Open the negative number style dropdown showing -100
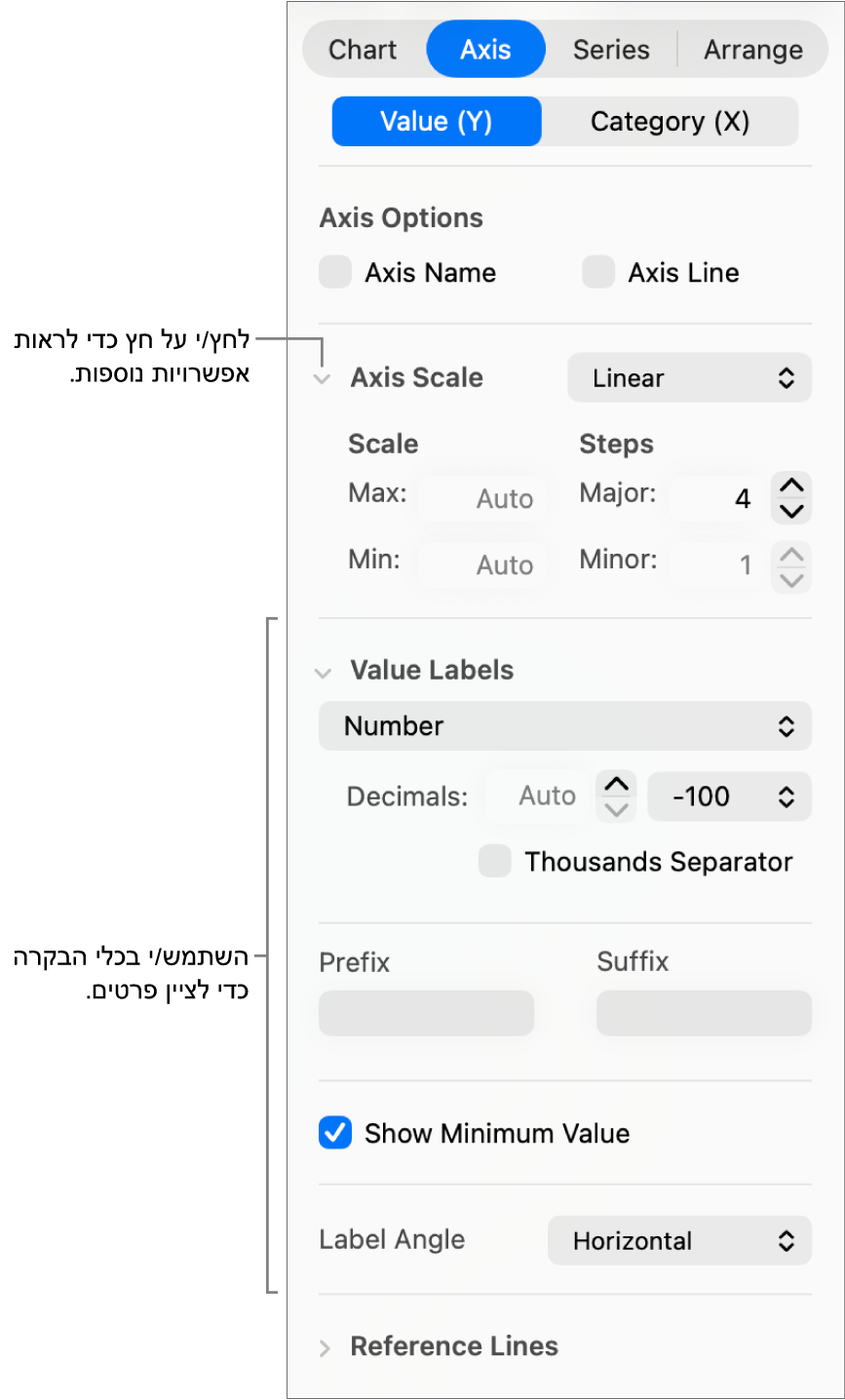The width and height of the screenshot is (845, 1400). pos(729,797)
